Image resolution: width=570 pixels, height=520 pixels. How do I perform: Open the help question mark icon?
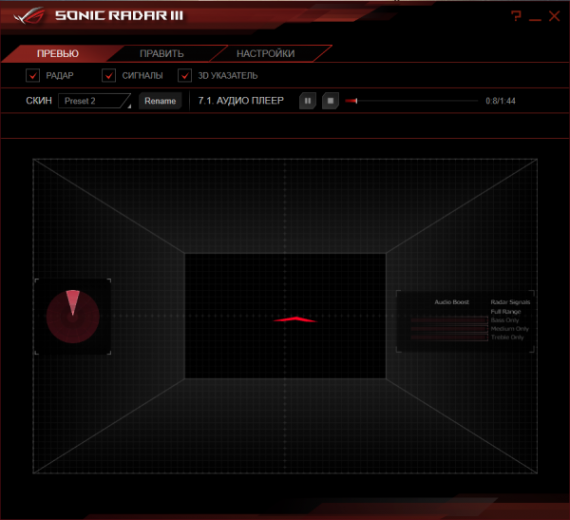tap(516, 16)
